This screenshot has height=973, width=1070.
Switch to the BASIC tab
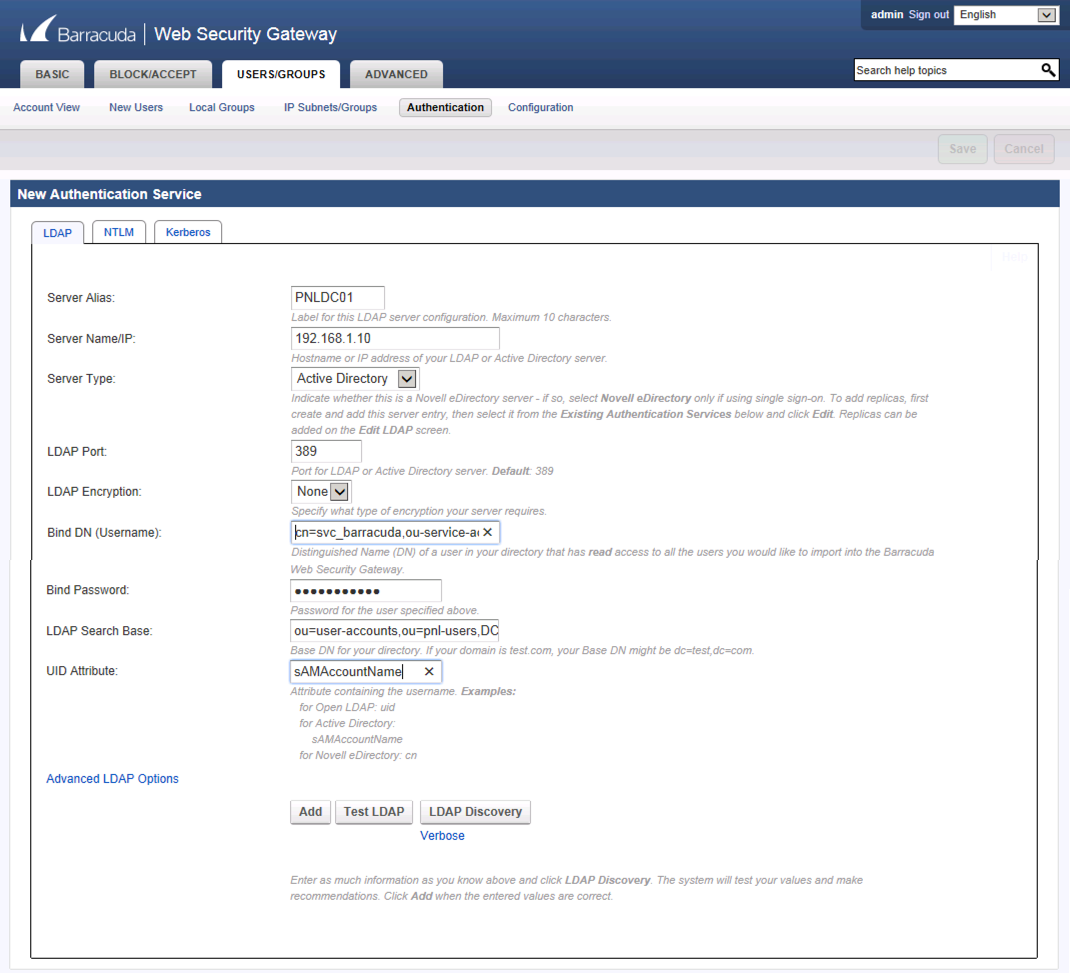pyautogui.click(x=52, y=74)
